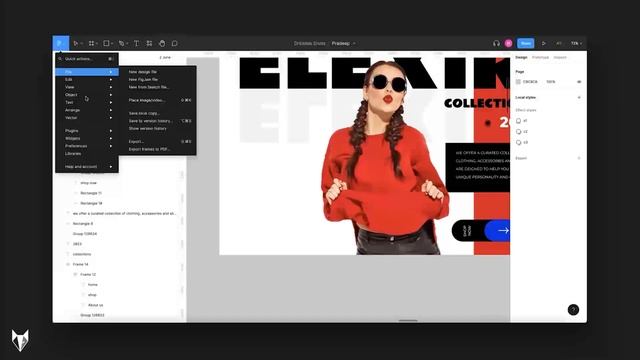The image size is (640, 360).
Task: Select the Hand tool
Action: (x=162, y=43)
